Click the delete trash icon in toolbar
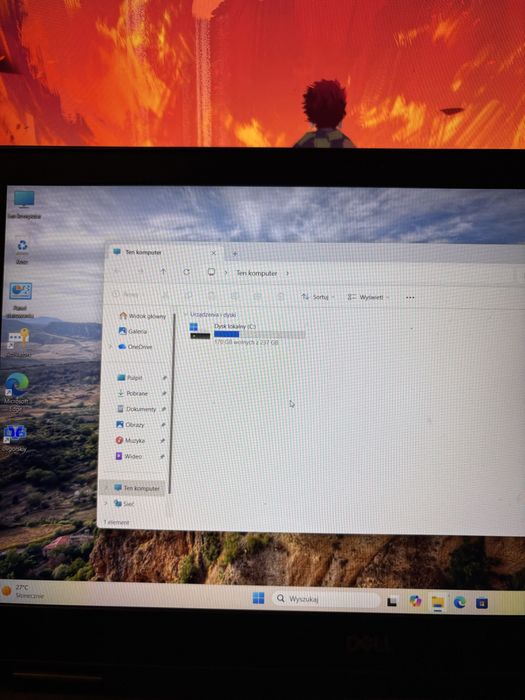Image resolution: width=525 pixels, height=700 pixels. pyautogui.click(x=281, y=296)
